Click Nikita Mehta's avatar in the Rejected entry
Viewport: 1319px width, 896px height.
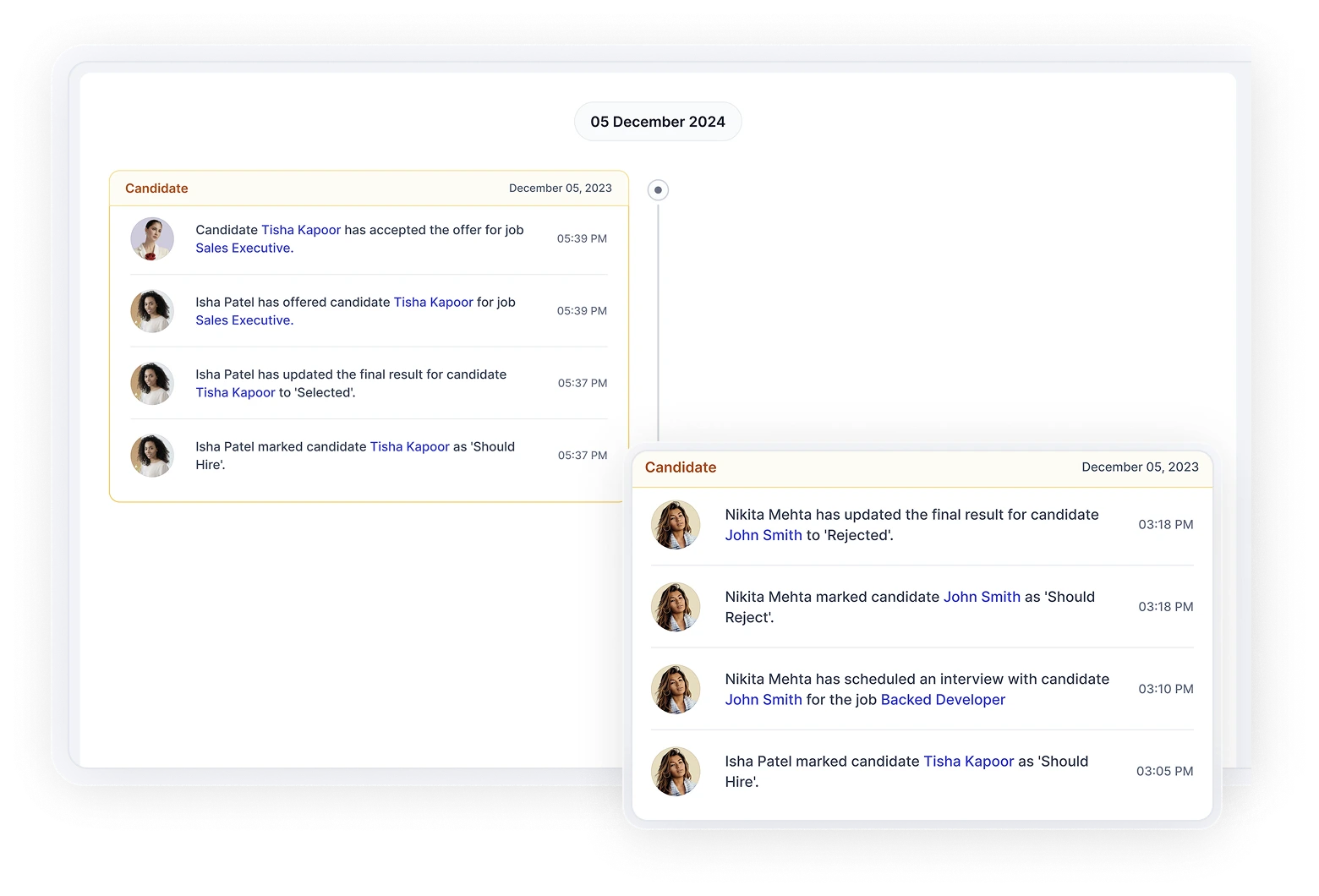(x=676, y=524)
